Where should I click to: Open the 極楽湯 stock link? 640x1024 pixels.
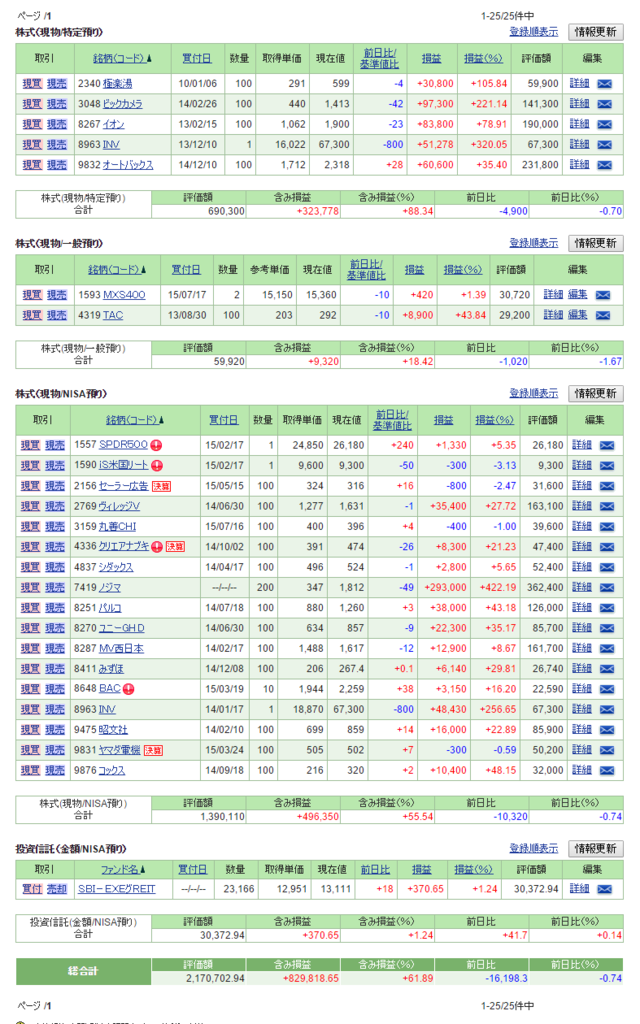coord(118,84)
